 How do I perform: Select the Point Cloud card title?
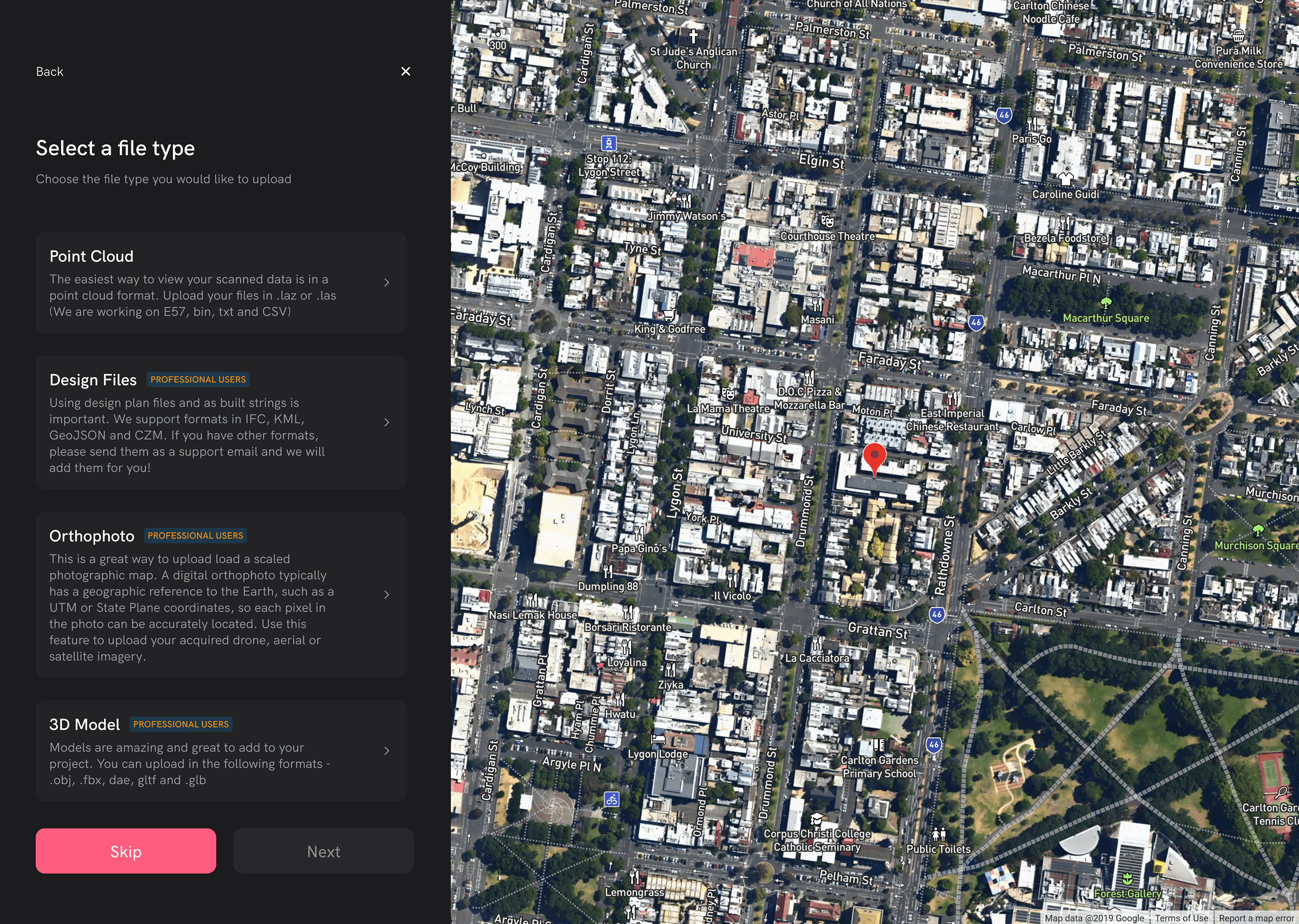[x=91, y=256]
